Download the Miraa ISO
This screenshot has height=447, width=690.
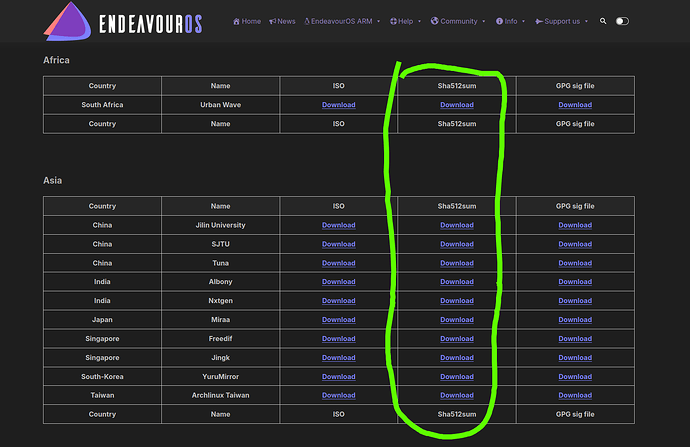pos(338,319)
